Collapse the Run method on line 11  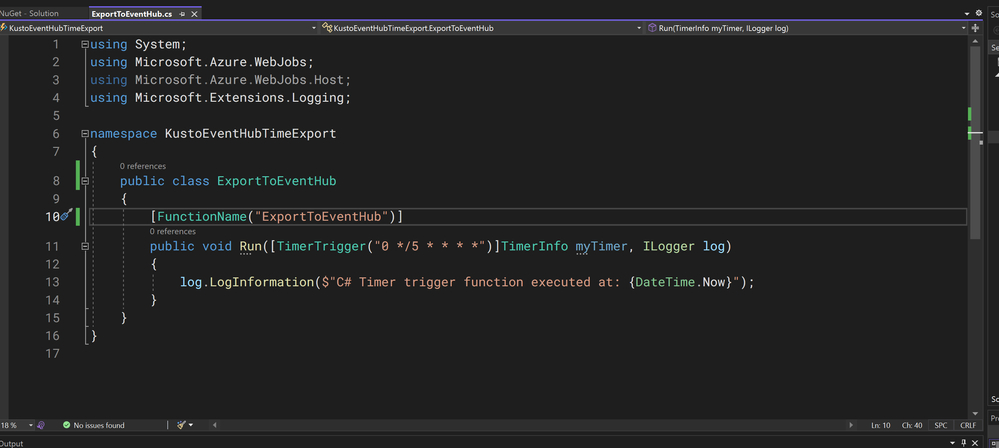click(85, 246)
